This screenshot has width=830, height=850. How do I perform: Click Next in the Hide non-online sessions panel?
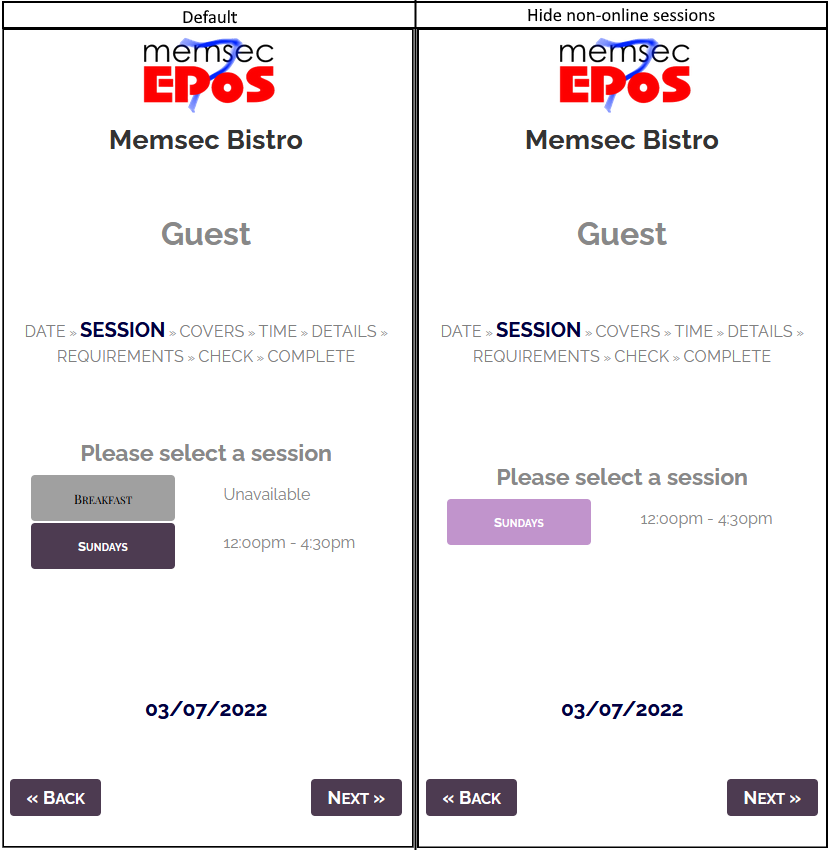click(772, 798)
